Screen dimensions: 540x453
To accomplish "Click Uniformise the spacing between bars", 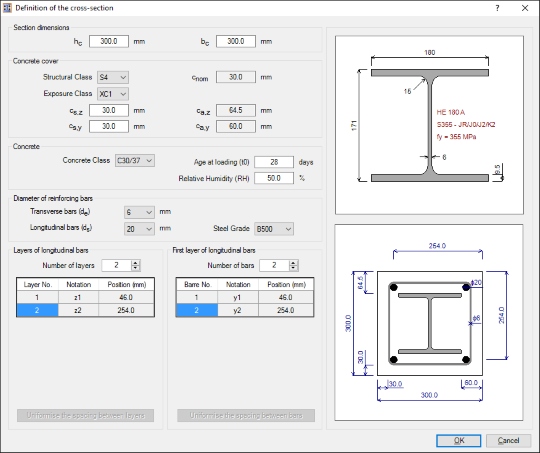I will coord(246,415).
